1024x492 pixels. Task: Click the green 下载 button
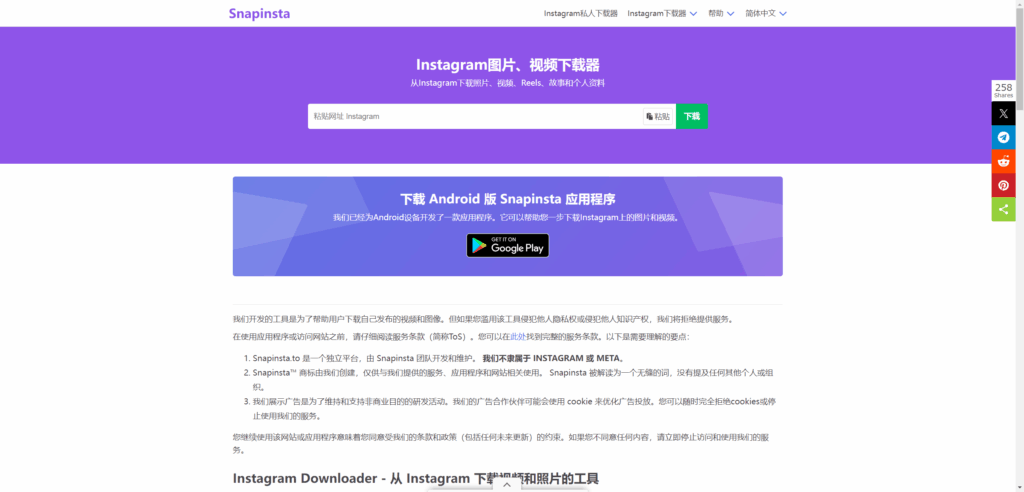click(692, 116)
